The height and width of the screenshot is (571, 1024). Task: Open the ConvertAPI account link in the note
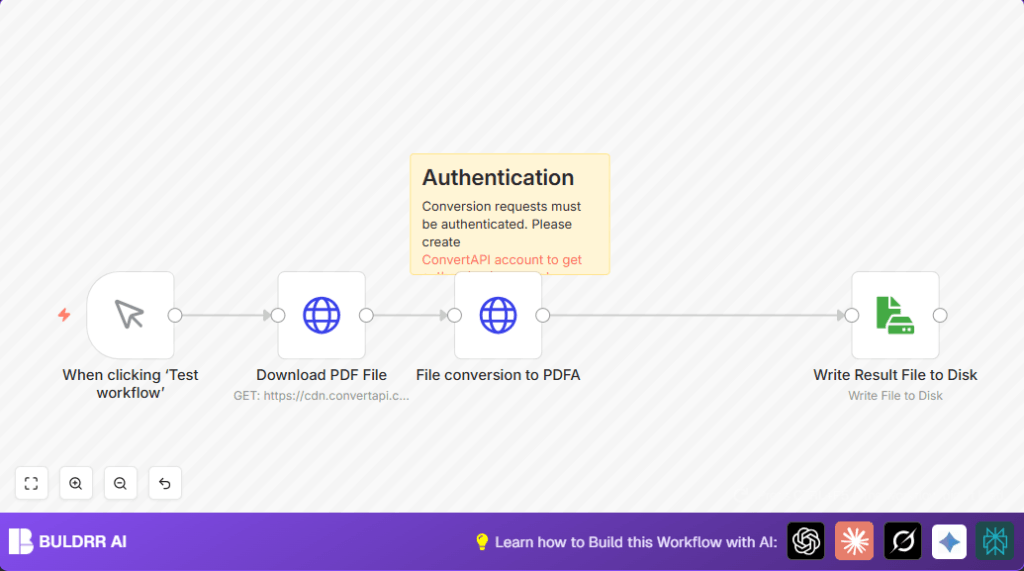pos(502,260)
